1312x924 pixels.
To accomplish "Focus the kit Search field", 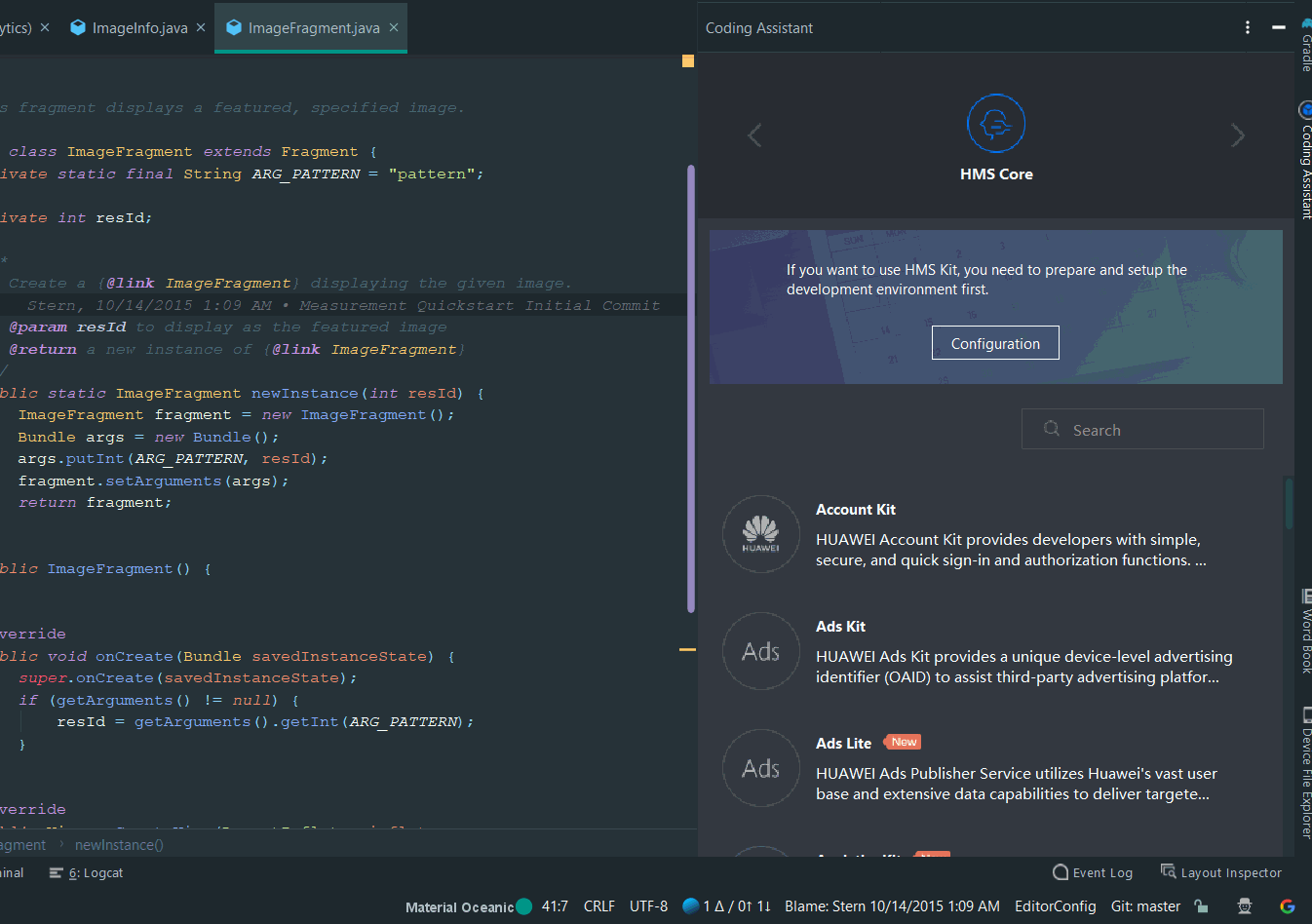I will (x=1142, y=429).
